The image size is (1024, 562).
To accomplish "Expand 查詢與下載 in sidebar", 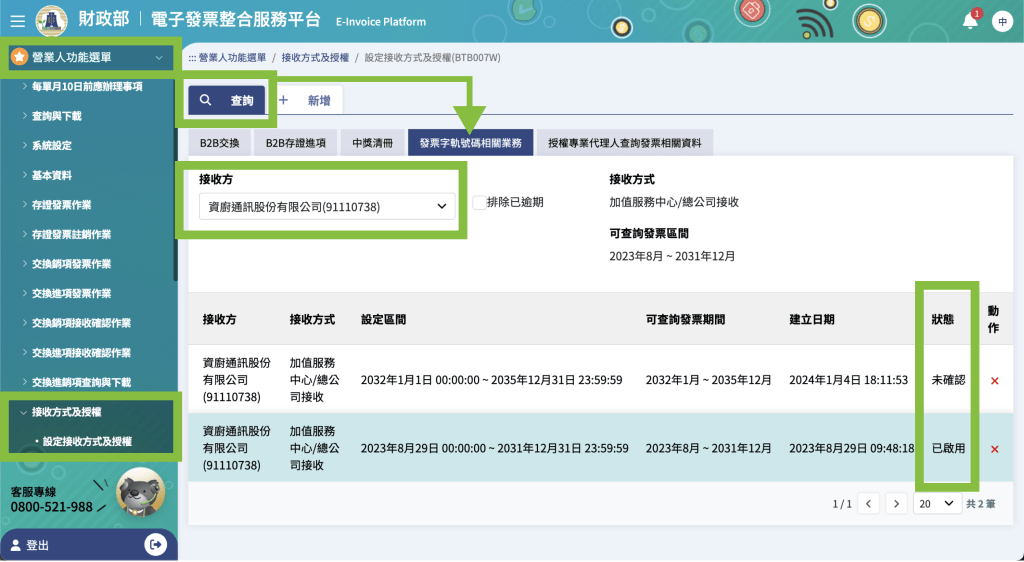I will [57, 116].
